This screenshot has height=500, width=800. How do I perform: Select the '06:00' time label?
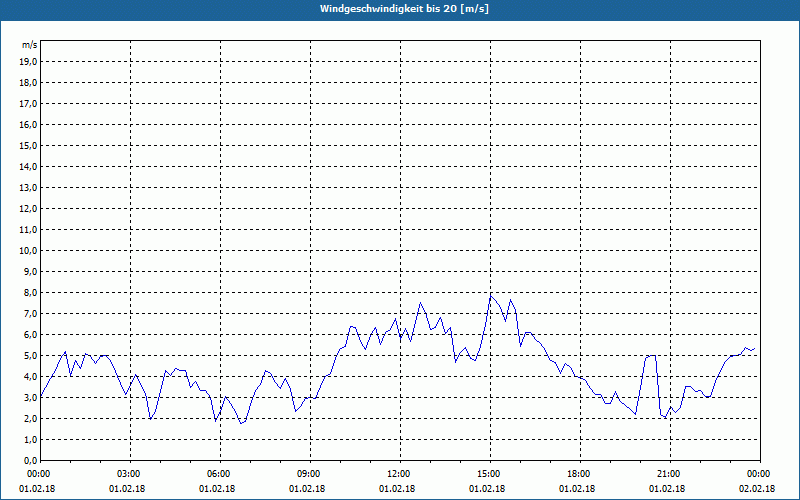(220, 474)
